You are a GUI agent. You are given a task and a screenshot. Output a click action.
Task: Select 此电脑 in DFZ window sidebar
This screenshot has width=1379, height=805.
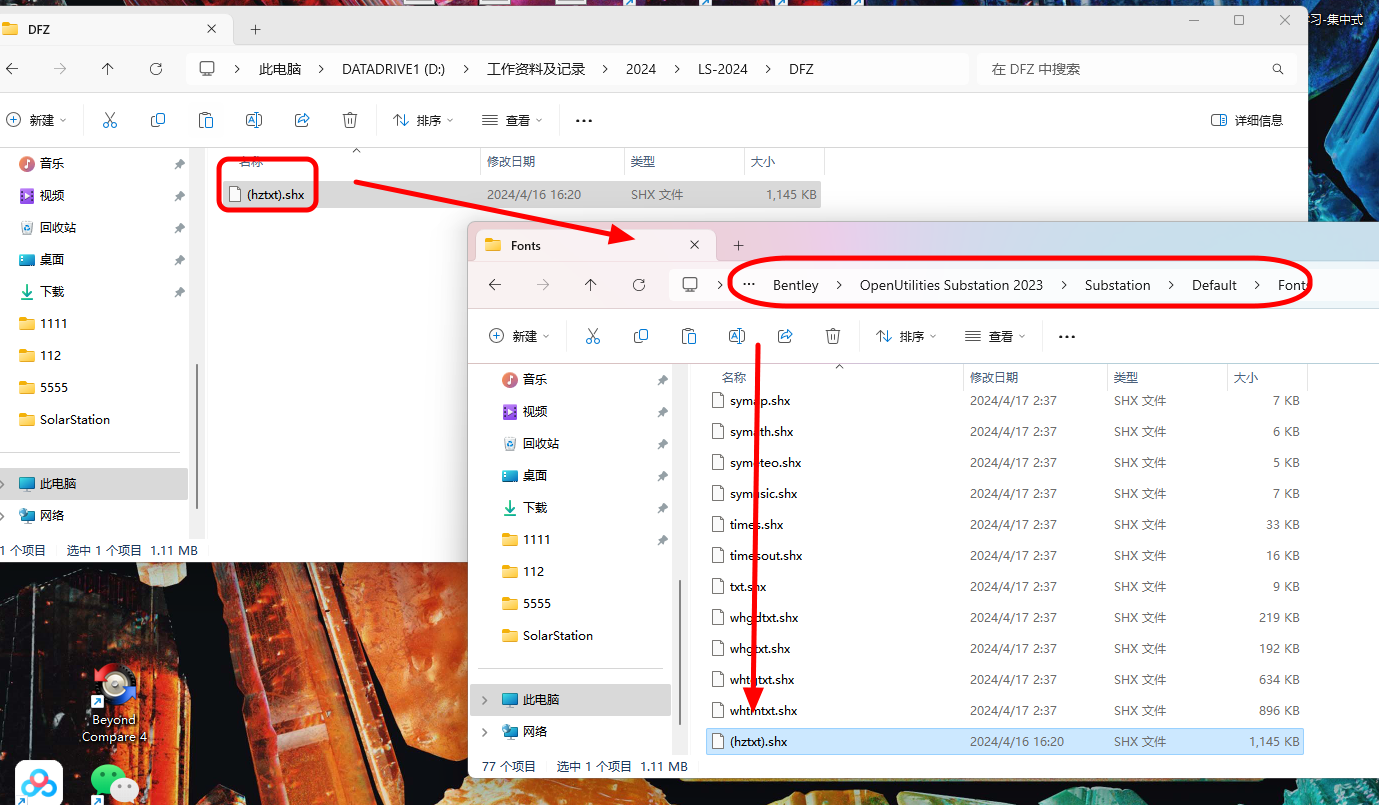[94, 484]
